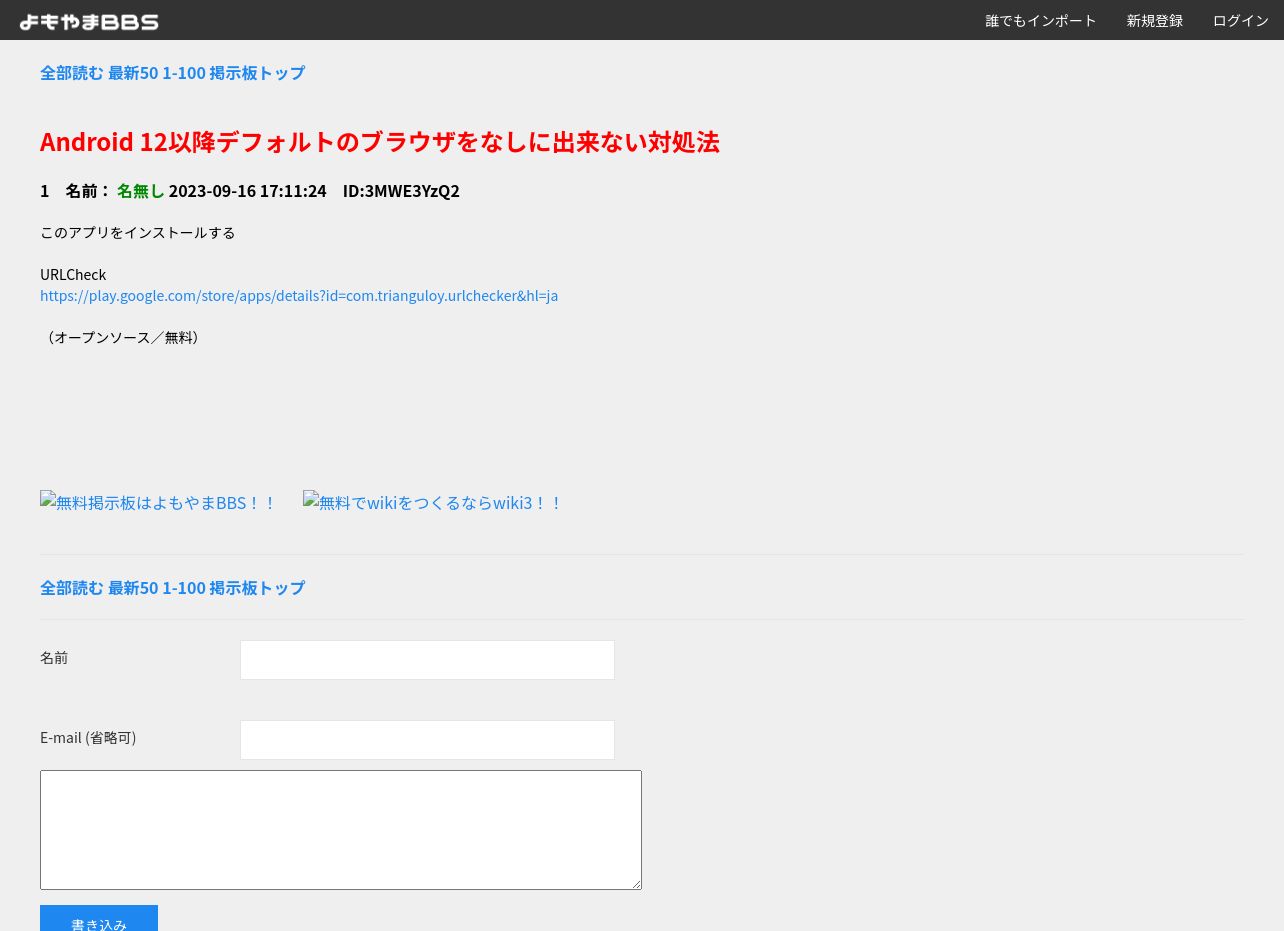
Task: Click the top 掲示板トップ link
Action: (x=257, y=73)
